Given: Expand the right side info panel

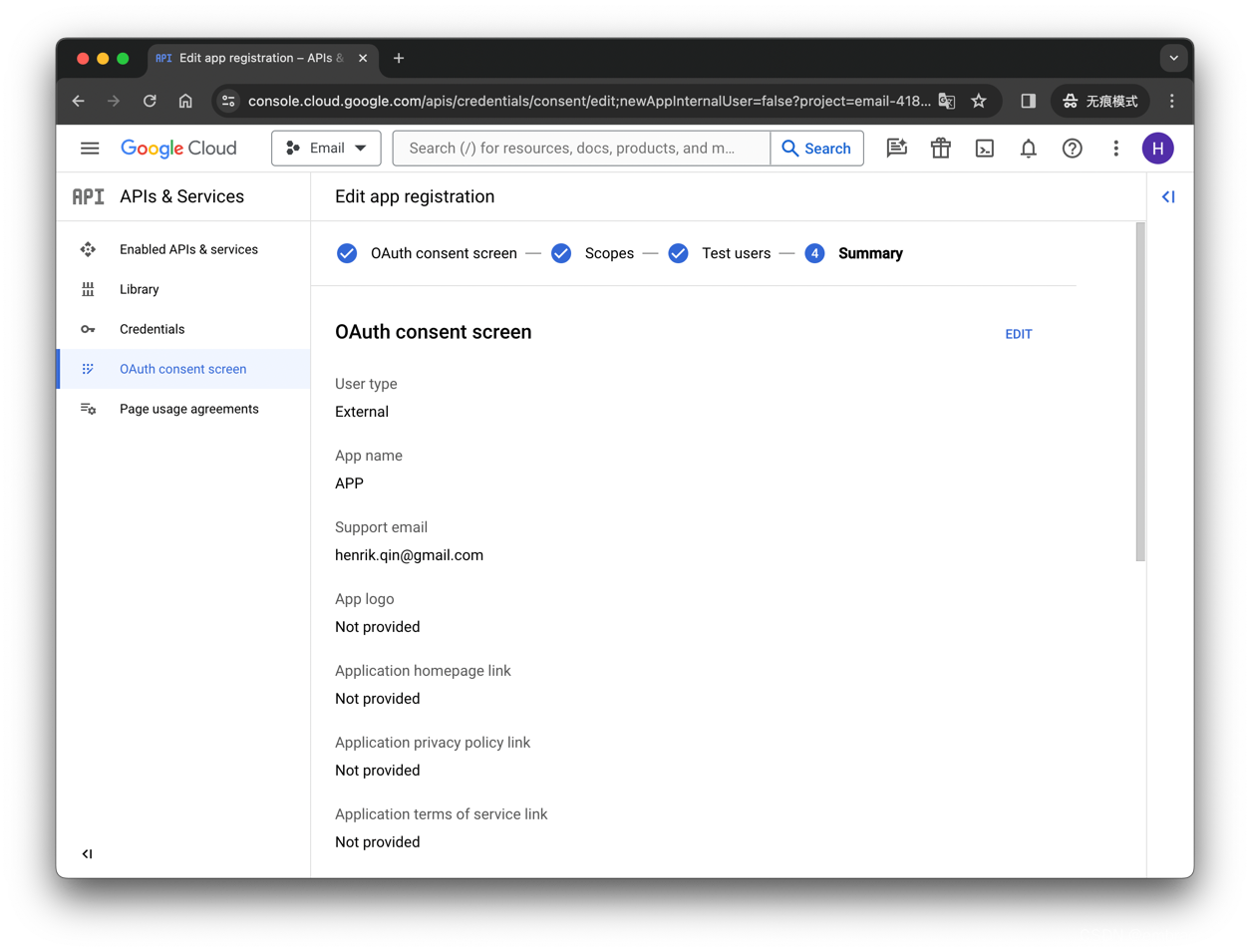Looking at the screenshot, I should click(1168, 196).
